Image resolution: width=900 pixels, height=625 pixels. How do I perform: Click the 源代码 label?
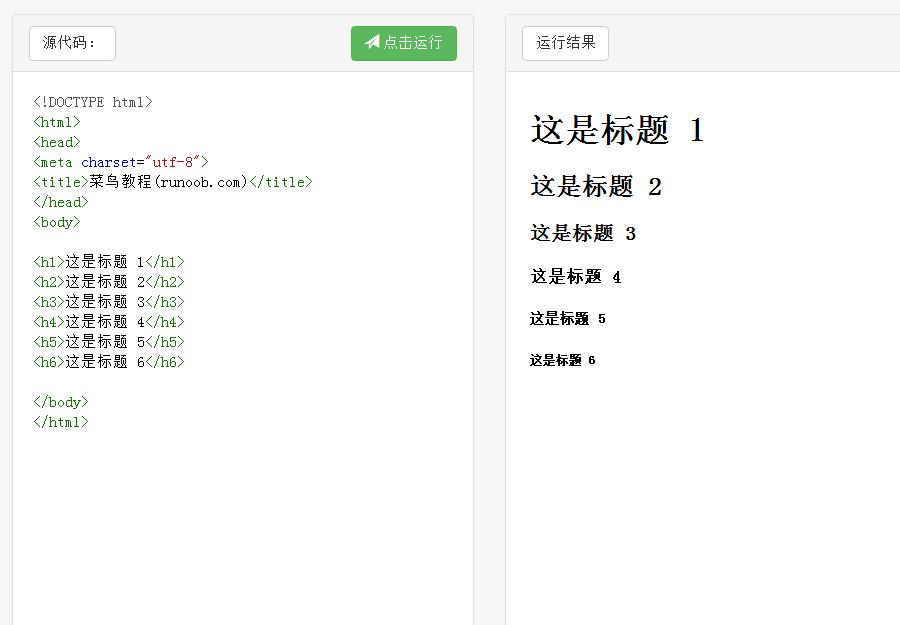(70, 43)
